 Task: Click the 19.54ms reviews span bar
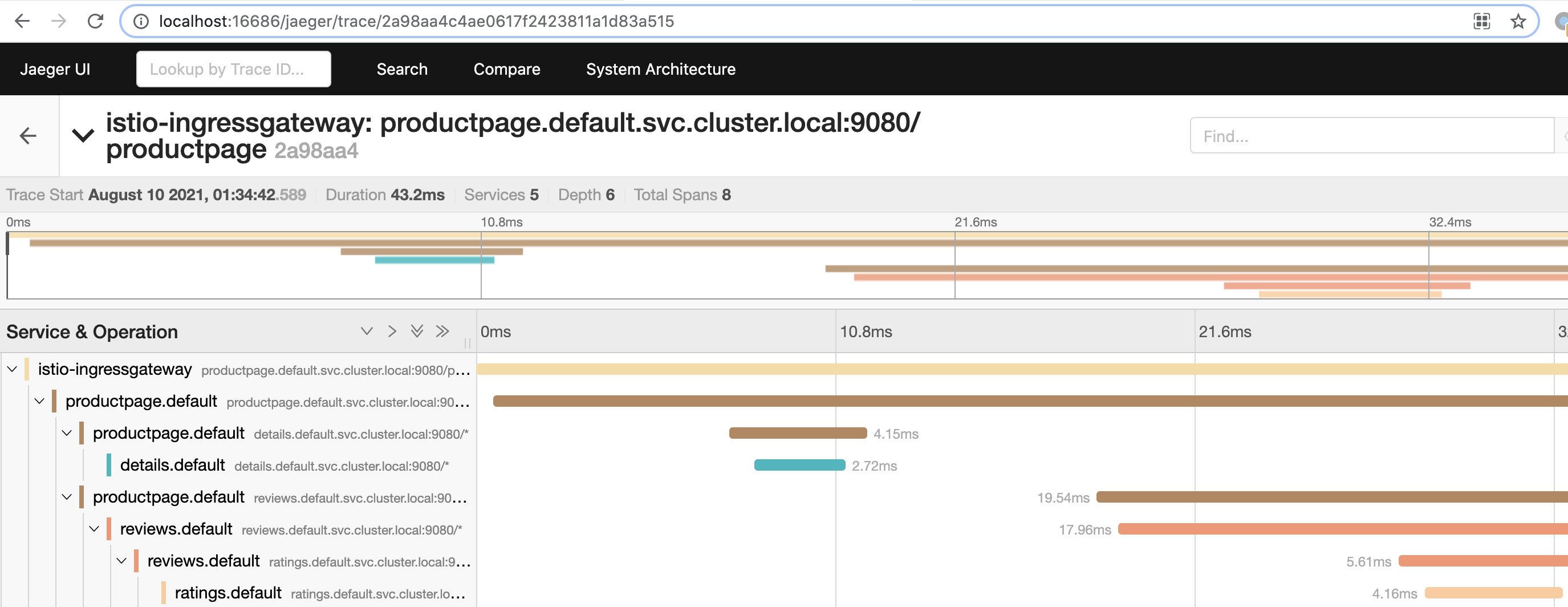coord(1332,497)
